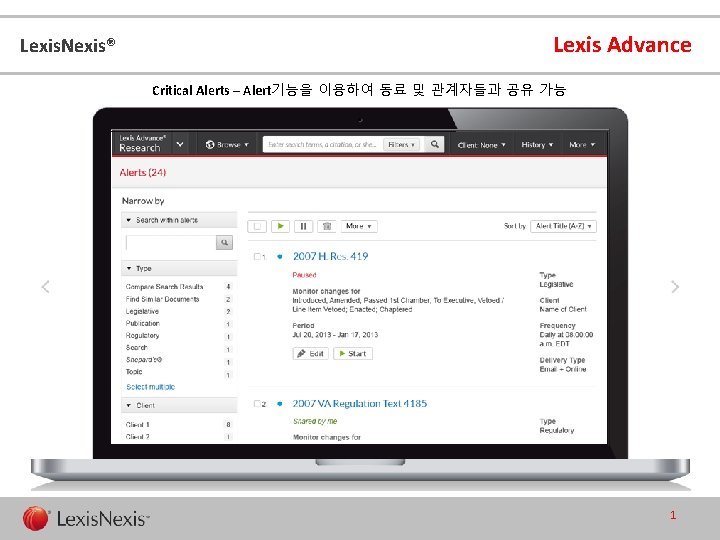The image size is (720, 540).
Task: Click the LexisNexis globe logo in footer
Action: (35, 519)
